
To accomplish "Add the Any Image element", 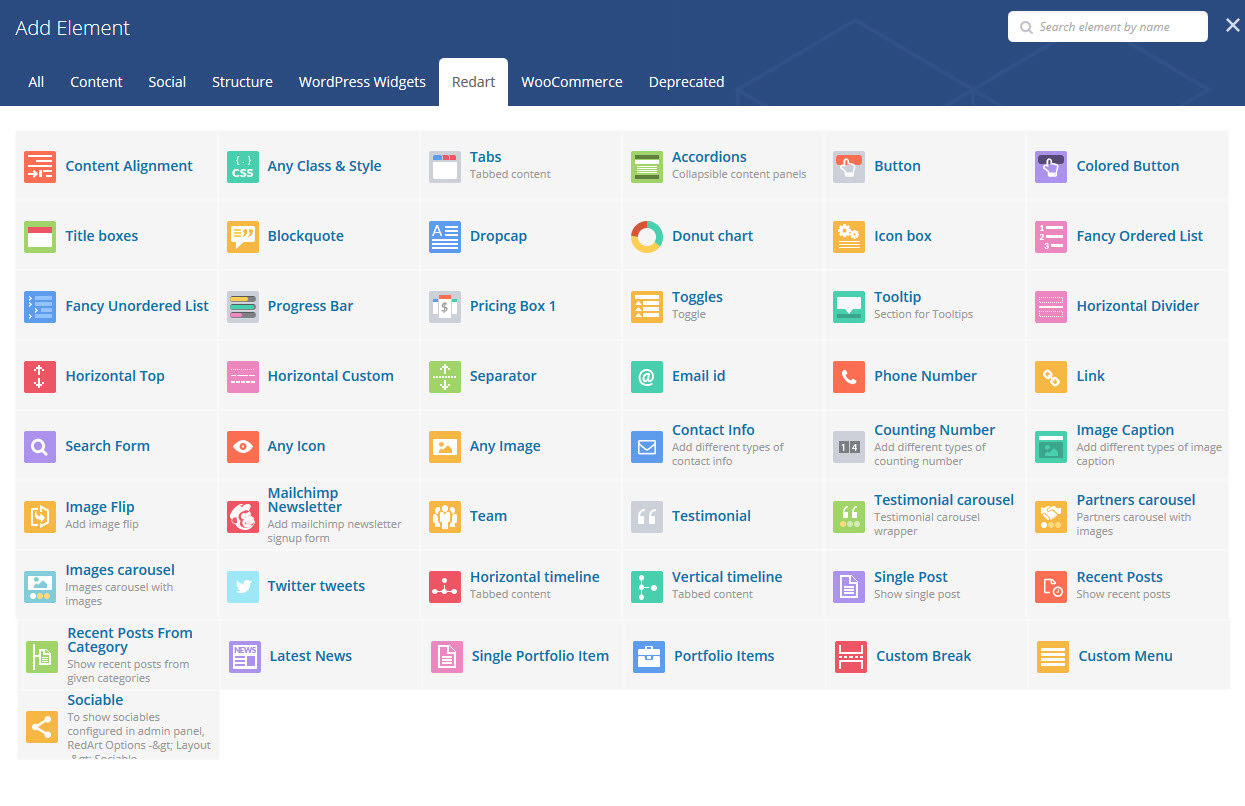I will 521,447.
